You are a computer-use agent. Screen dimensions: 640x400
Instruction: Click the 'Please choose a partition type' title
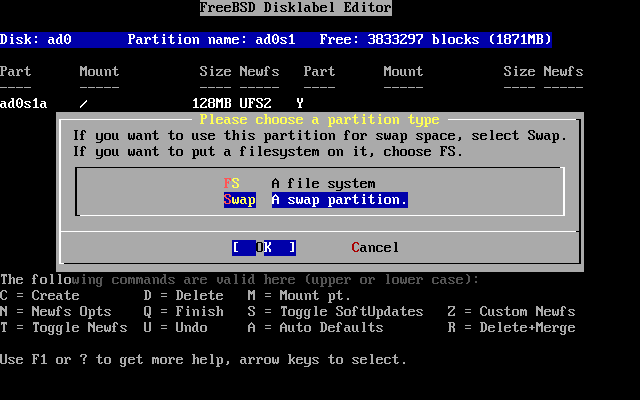pyautogui.click(x=320, y=120)
